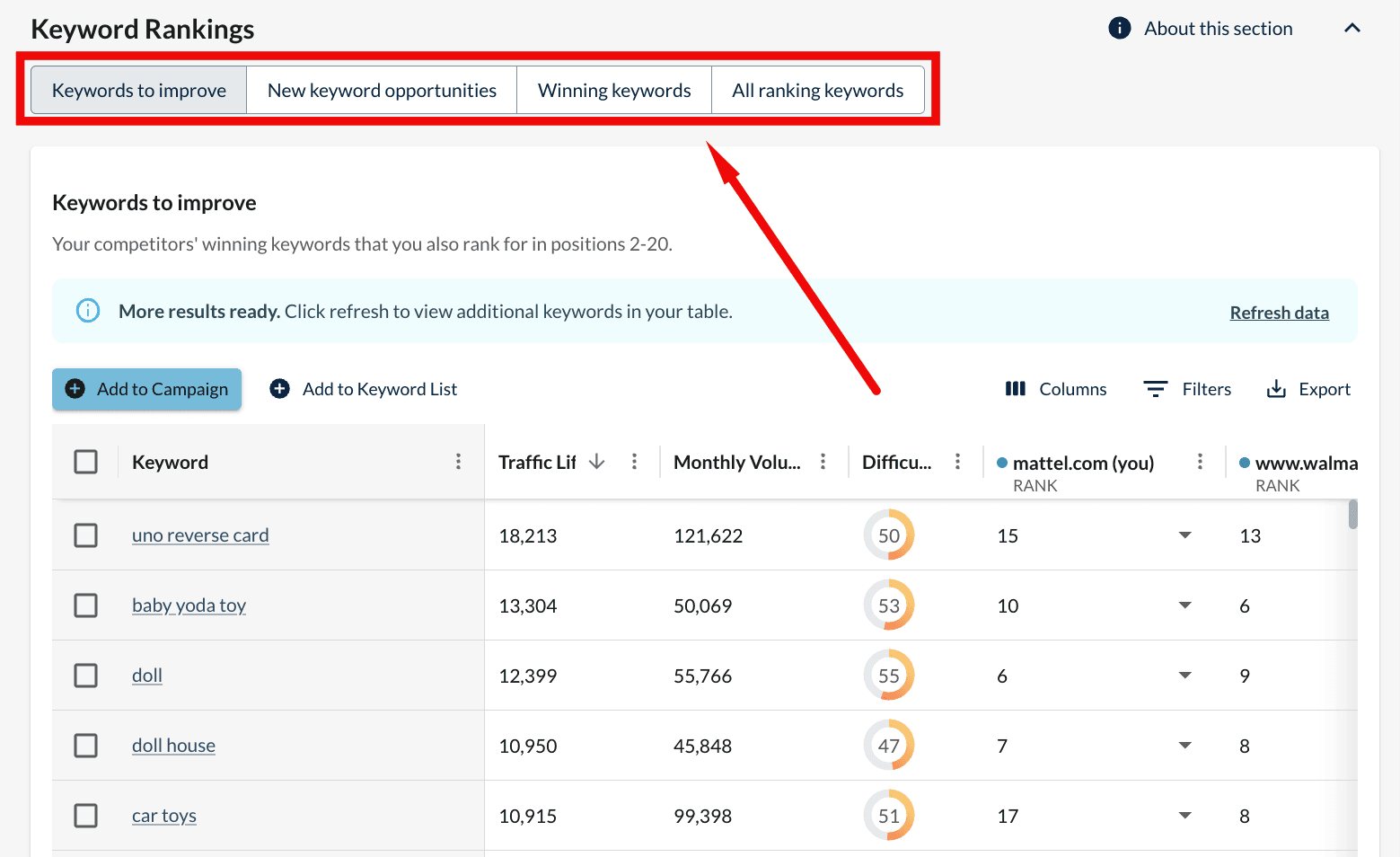Check the box for uno reverse card

[x=86, y=535]
